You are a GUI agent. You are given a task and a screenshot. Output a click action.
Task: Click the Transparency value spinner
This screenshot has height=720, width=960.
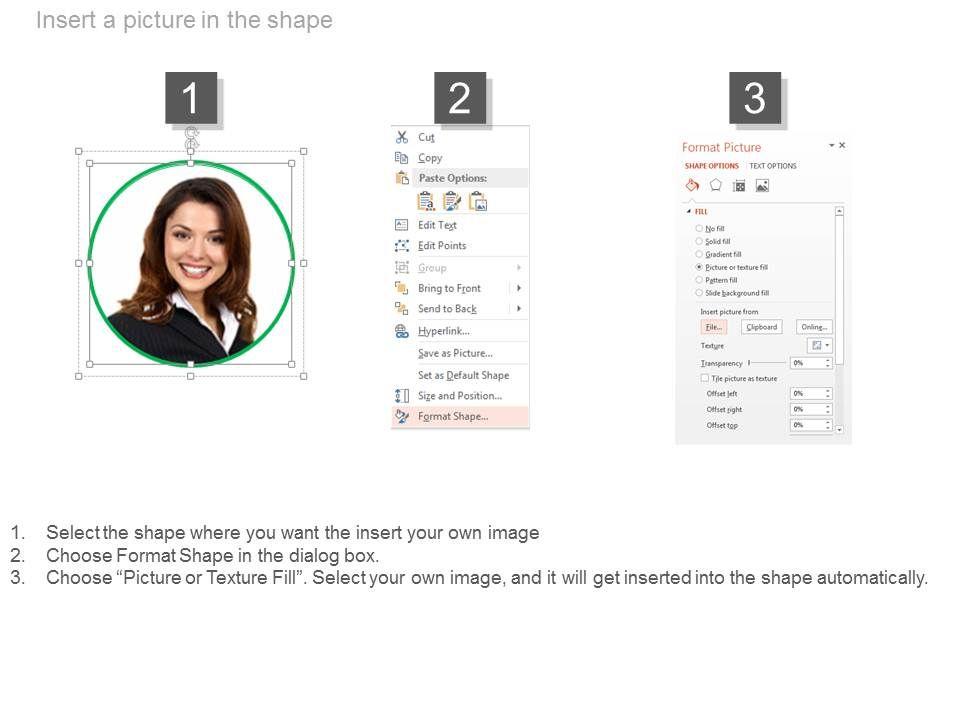pyautogui.click(x=828, y=363)
